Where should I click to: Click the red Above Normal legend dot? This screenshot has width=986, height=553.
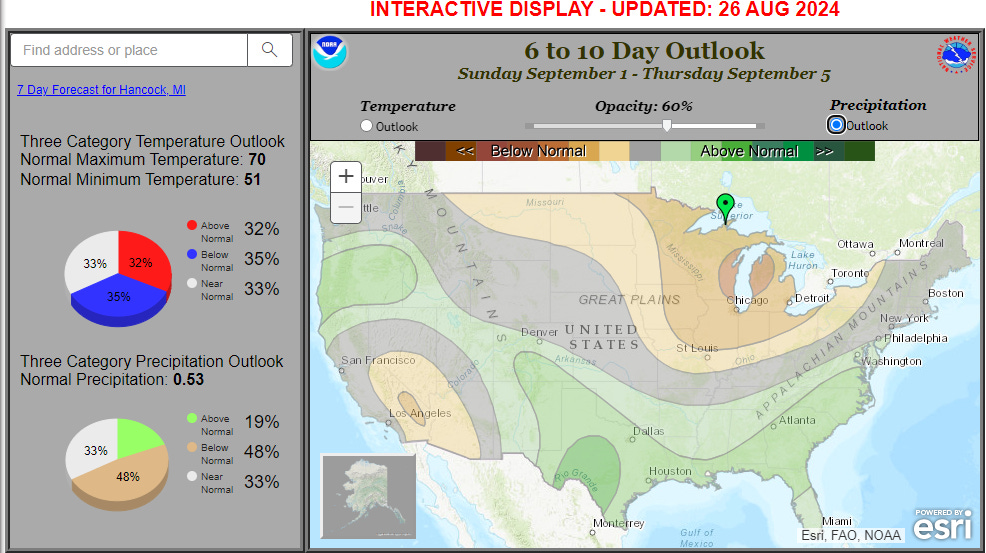point(192,225)
